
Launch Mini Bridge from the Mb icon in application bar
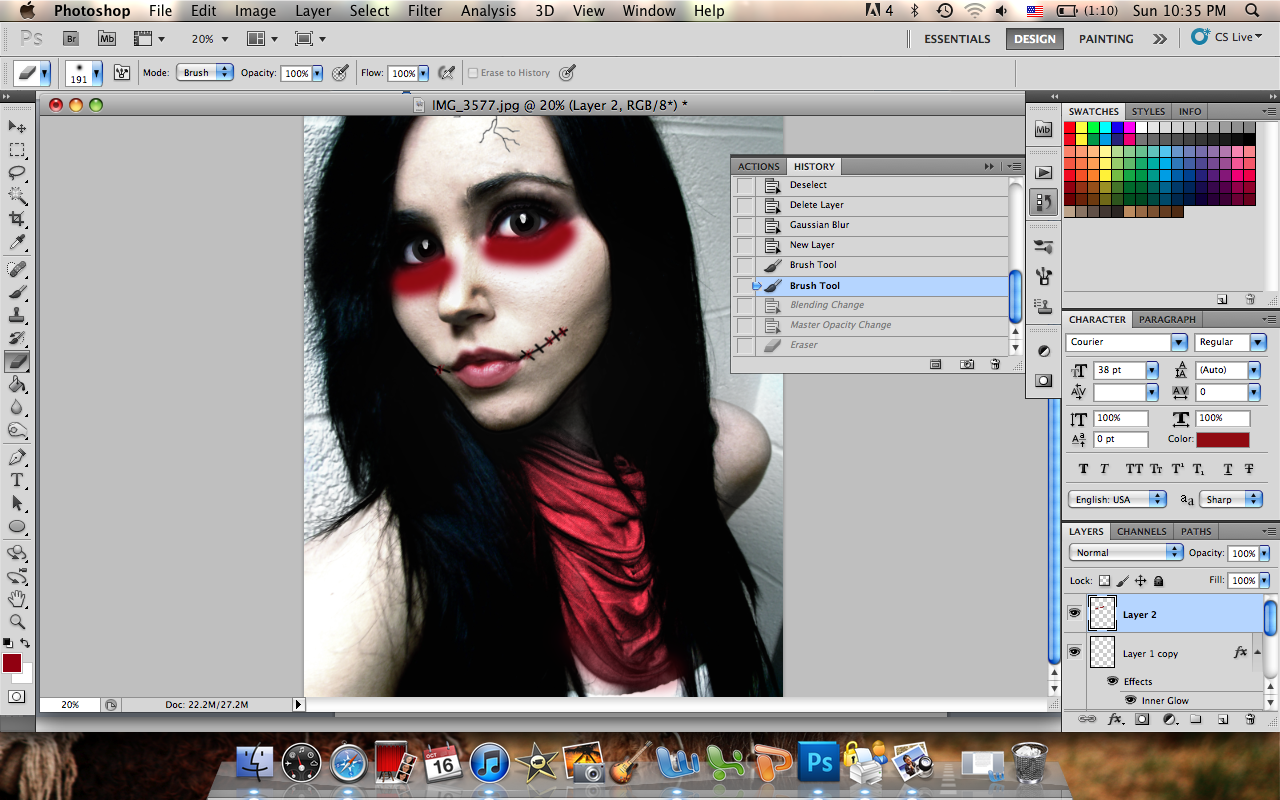click(107, 39)
